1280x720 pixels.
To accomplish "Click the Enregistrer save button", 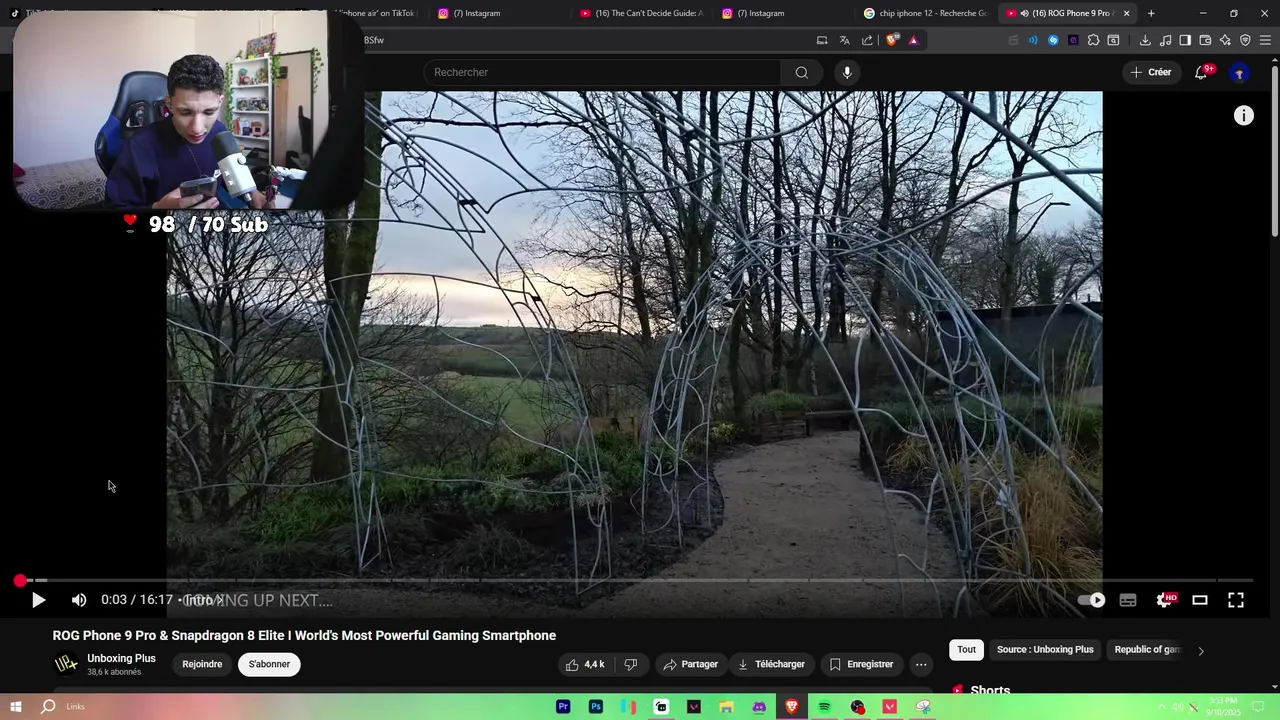I will pyautogui.click(x=861, y=664).
